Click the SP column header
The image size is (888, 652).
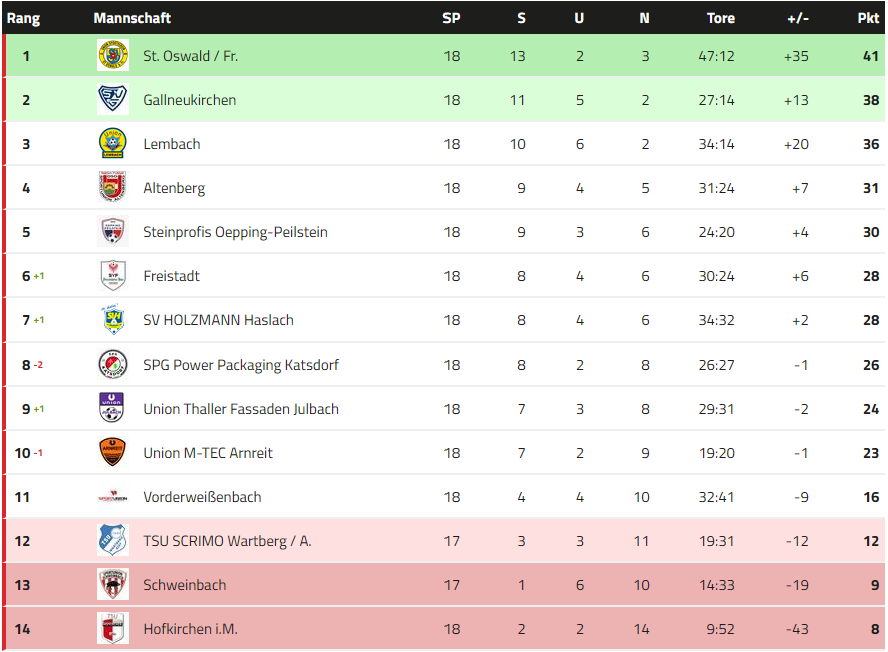tap(452, 18)
